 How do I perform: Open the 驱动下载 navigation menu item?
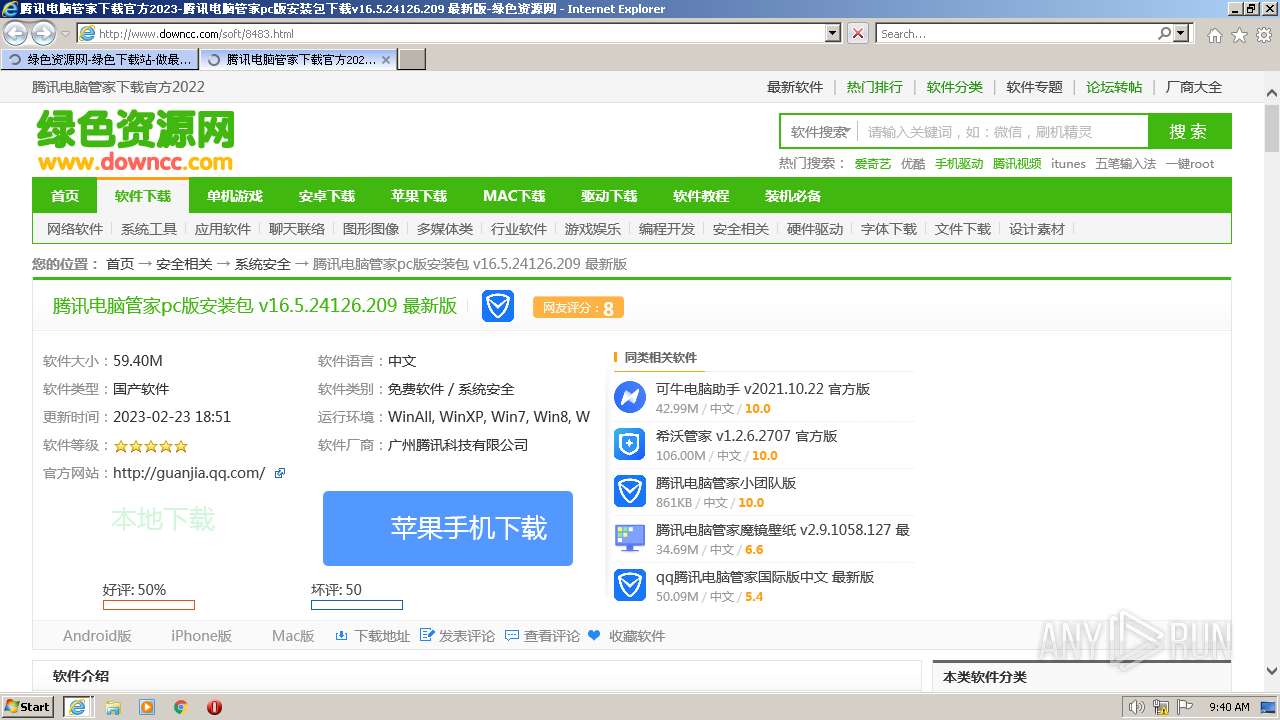pos(609,196)
